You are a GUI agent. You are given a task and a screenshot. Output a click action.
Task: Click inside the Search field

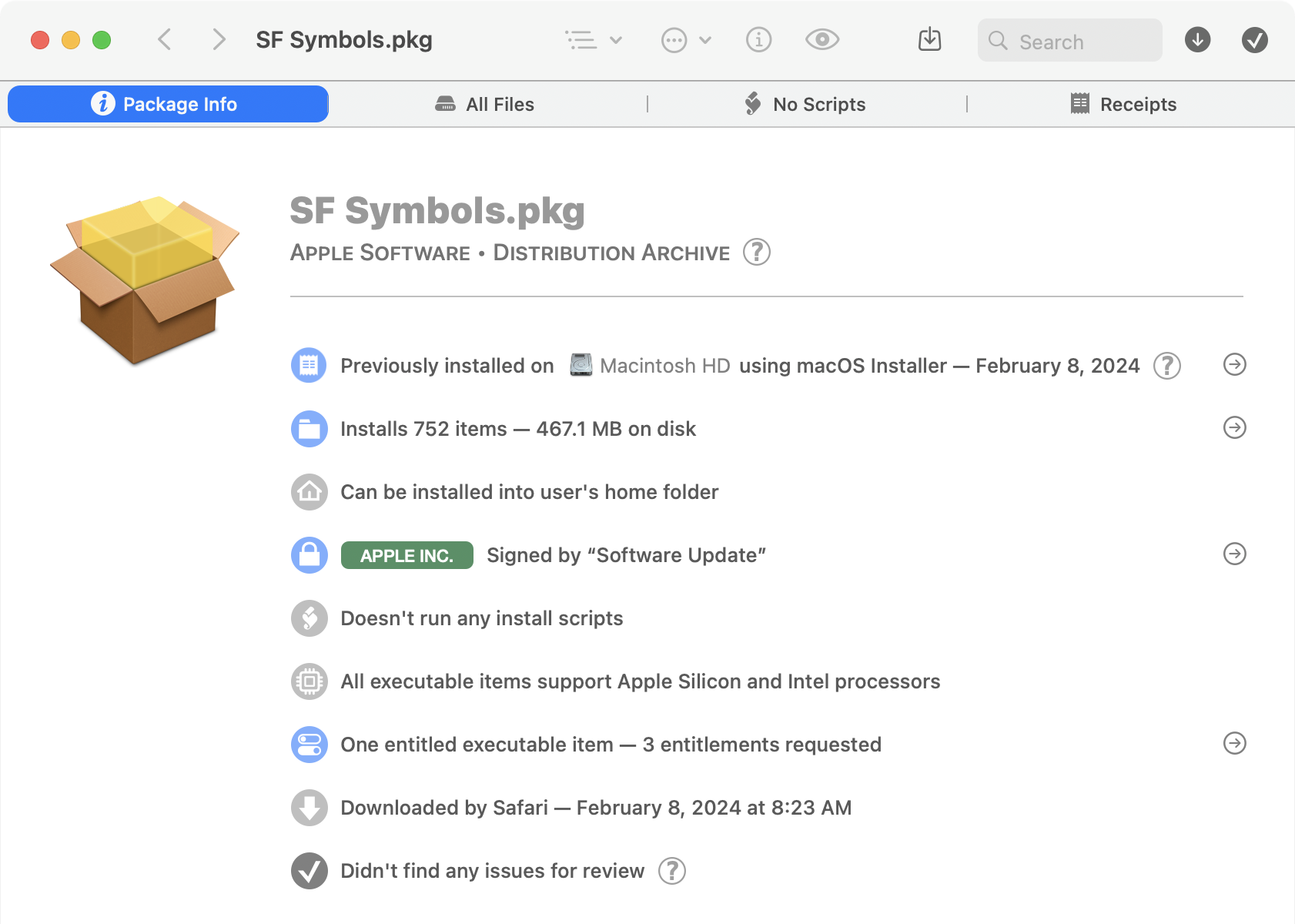pos(1070,41)
